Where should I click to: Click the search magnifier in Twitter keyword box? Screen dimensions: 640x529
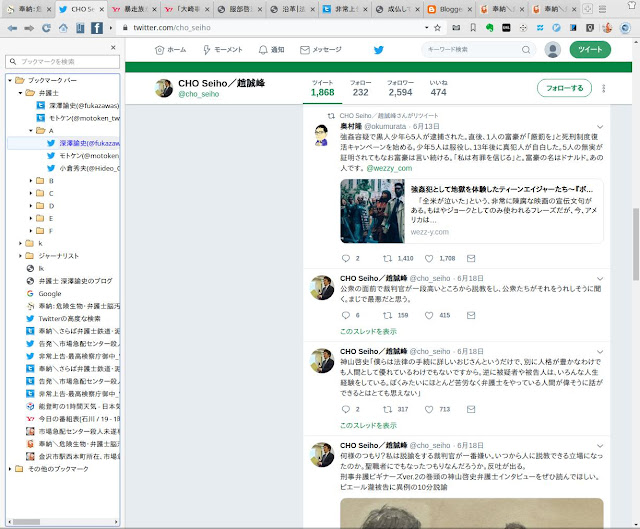point(526,50)
